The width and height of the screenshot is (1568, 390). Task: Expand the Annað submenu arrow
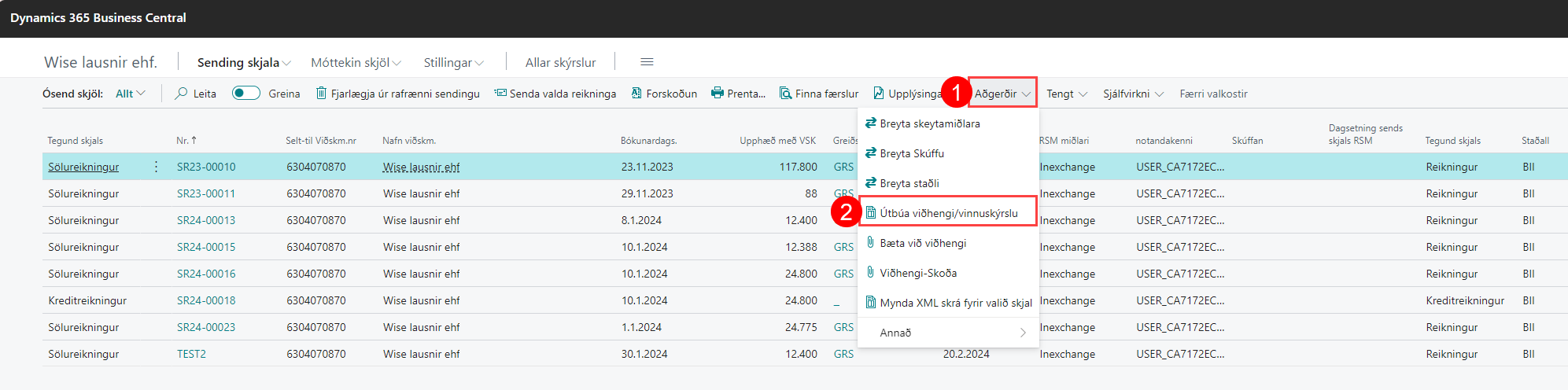[1022, 333]
